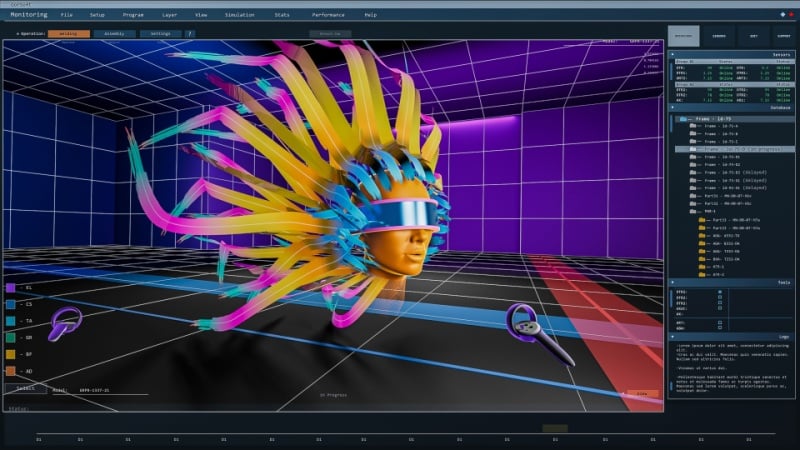Switch to the Camera tab in right panel

(x=718, y=35)
